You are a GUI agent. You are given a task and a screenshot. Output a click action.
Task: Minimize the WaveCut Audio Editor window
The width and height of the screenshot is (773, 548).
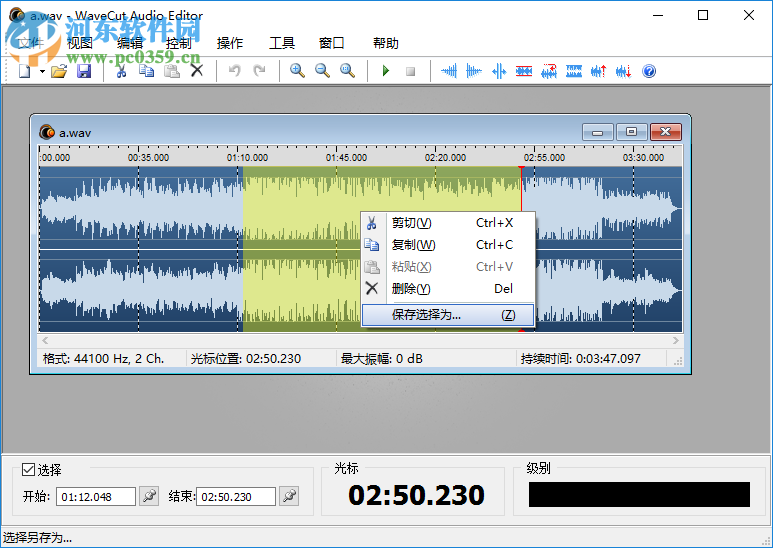658,15
